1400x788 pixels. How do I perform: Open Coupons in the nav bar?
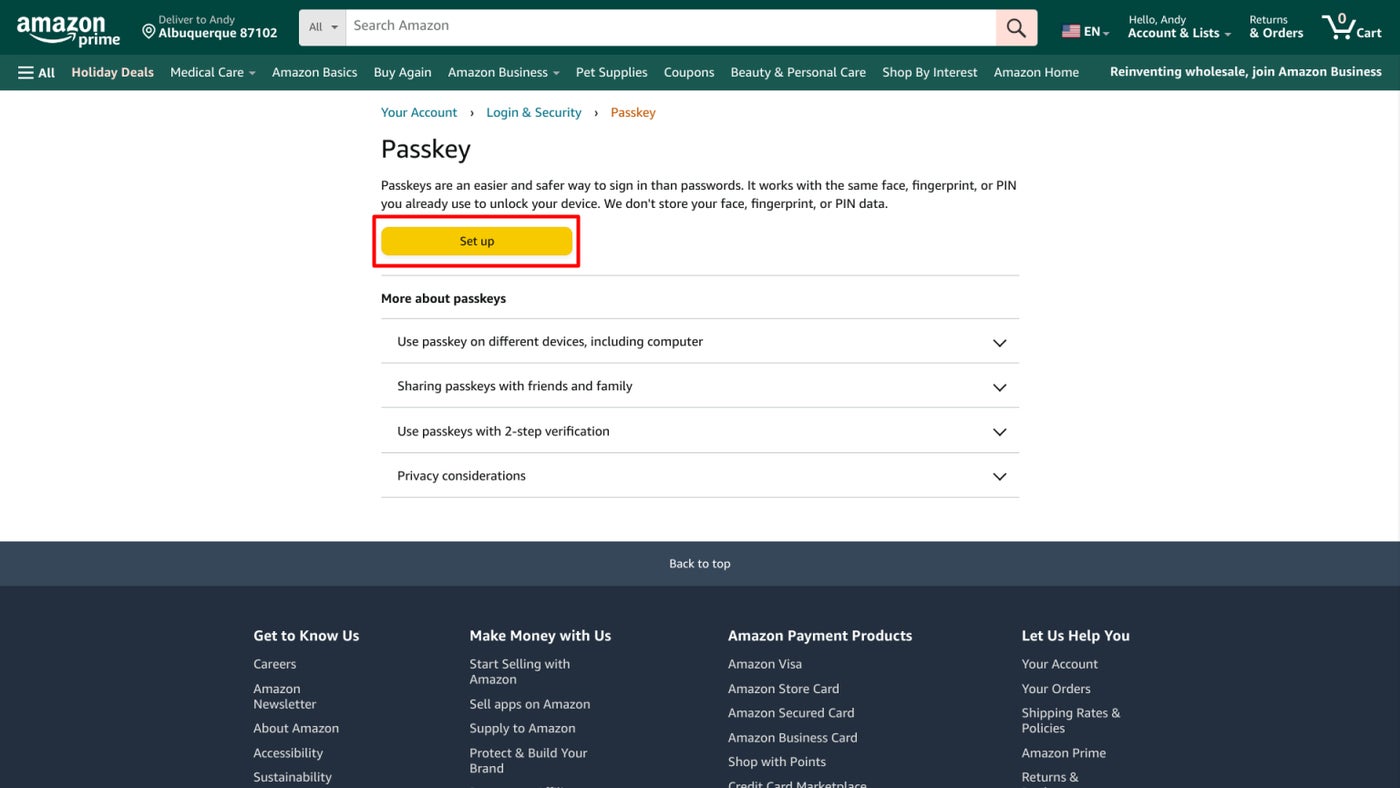689,72
